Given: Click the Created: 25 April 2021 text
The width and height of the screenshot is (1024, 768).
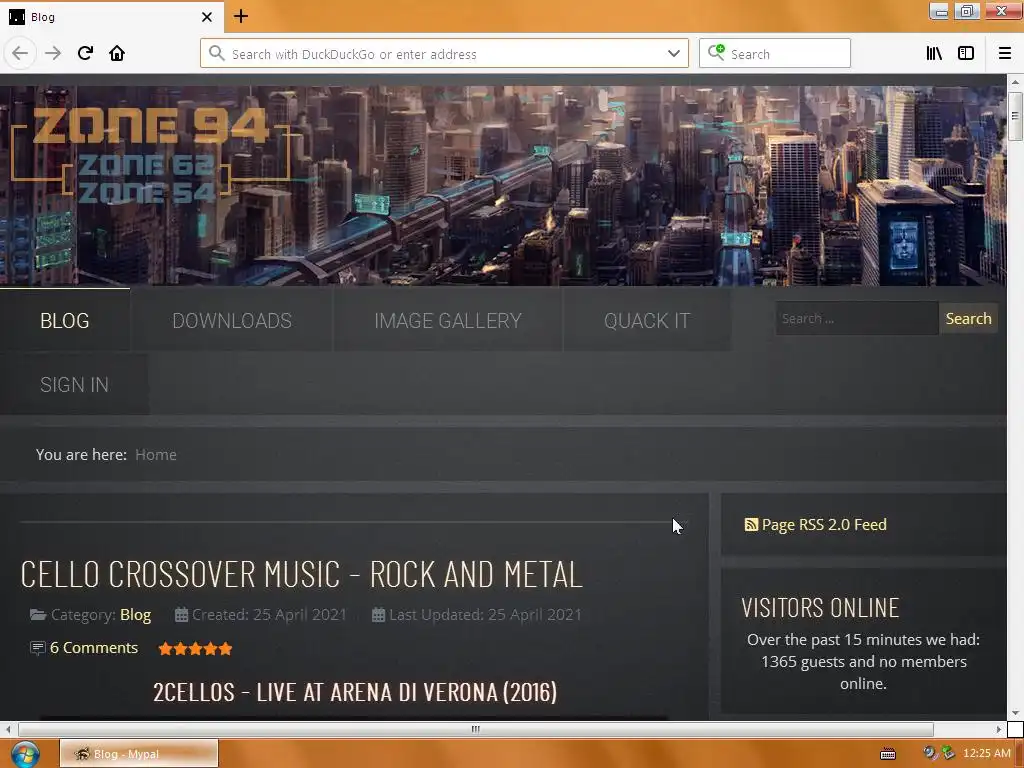Looking at the screenshot, I should click(269, 615).
